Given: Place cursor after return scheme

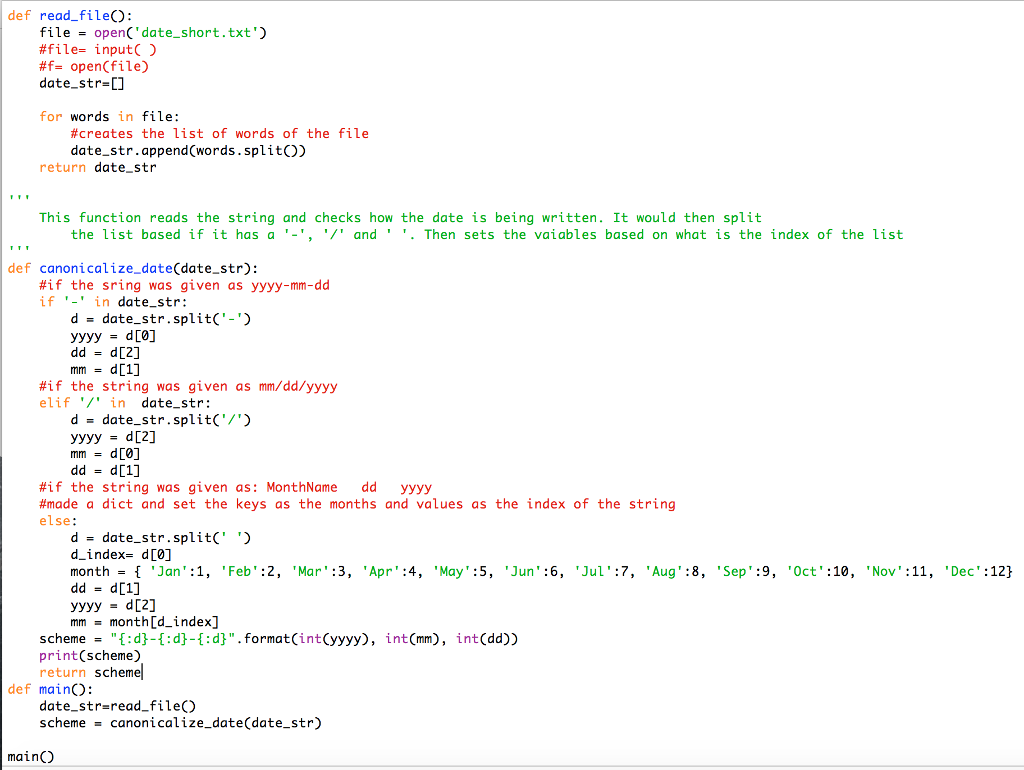Looking at the screenshot, I should pos(143,672).
